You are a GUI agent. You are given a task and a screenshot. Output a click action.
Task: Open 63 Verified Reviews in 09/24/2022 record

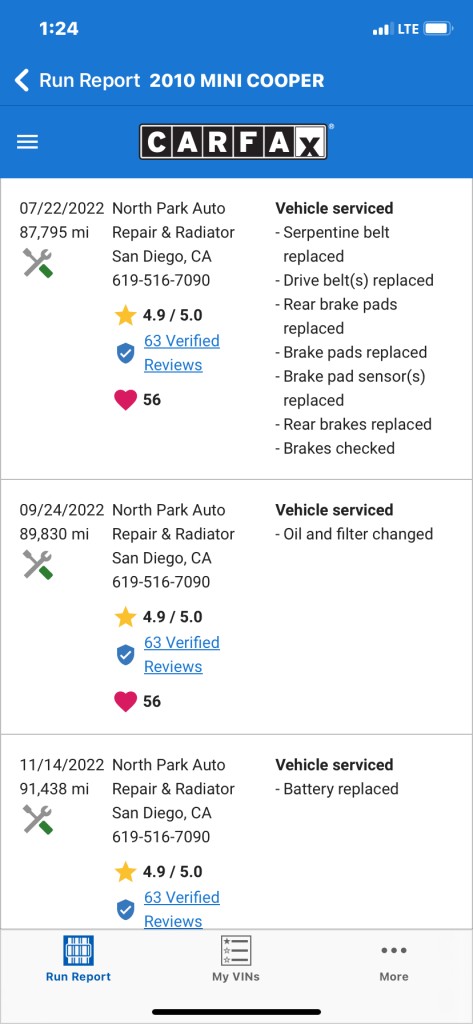(182, 654)
